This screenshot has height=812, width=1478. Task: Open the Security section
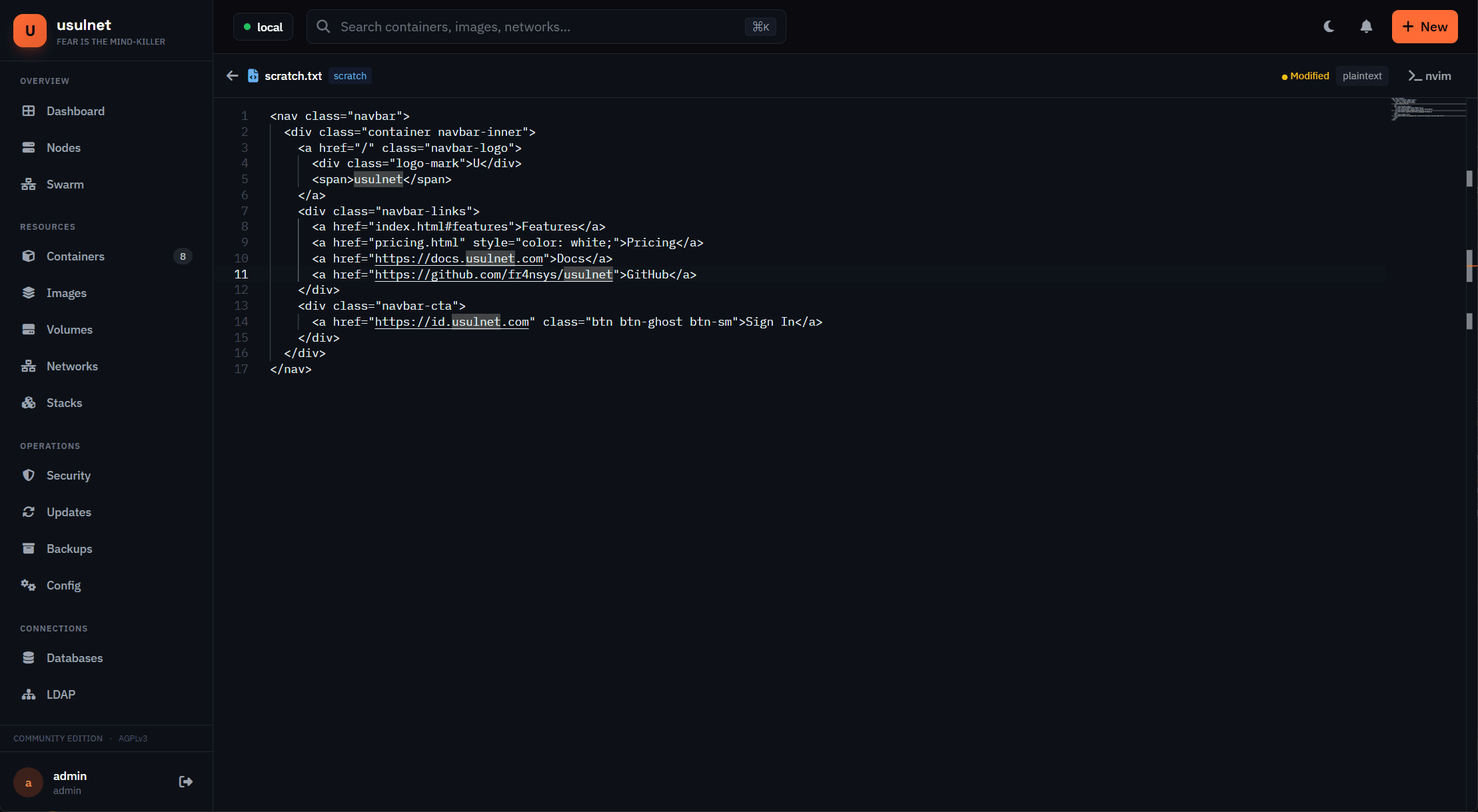(x=69, y=475)
